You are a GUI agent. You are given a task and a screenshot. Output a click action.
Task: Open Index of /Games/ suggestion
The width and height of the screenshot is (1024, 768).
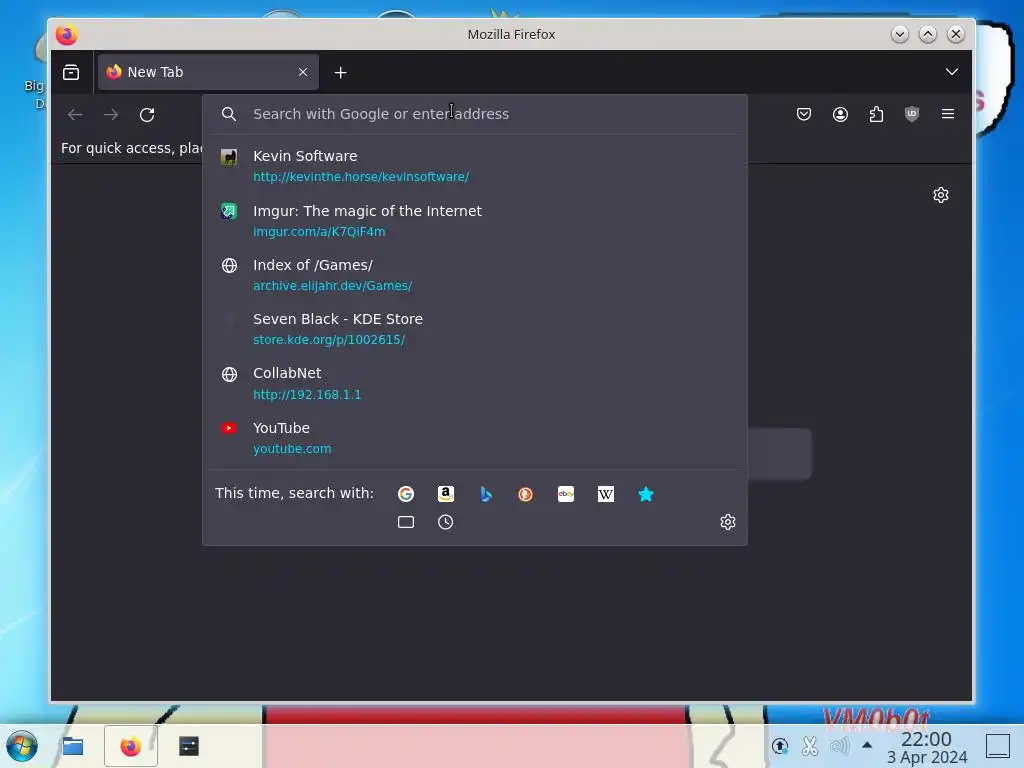tap(475, 274)
